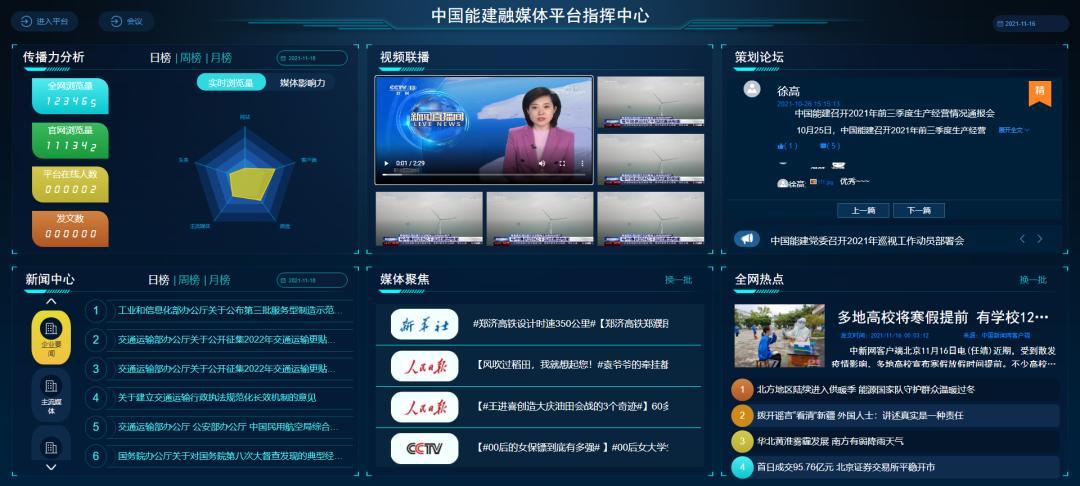Click the orange 发文数 counter card
This screenshot has height=486, width=1080.
[70, 229]
